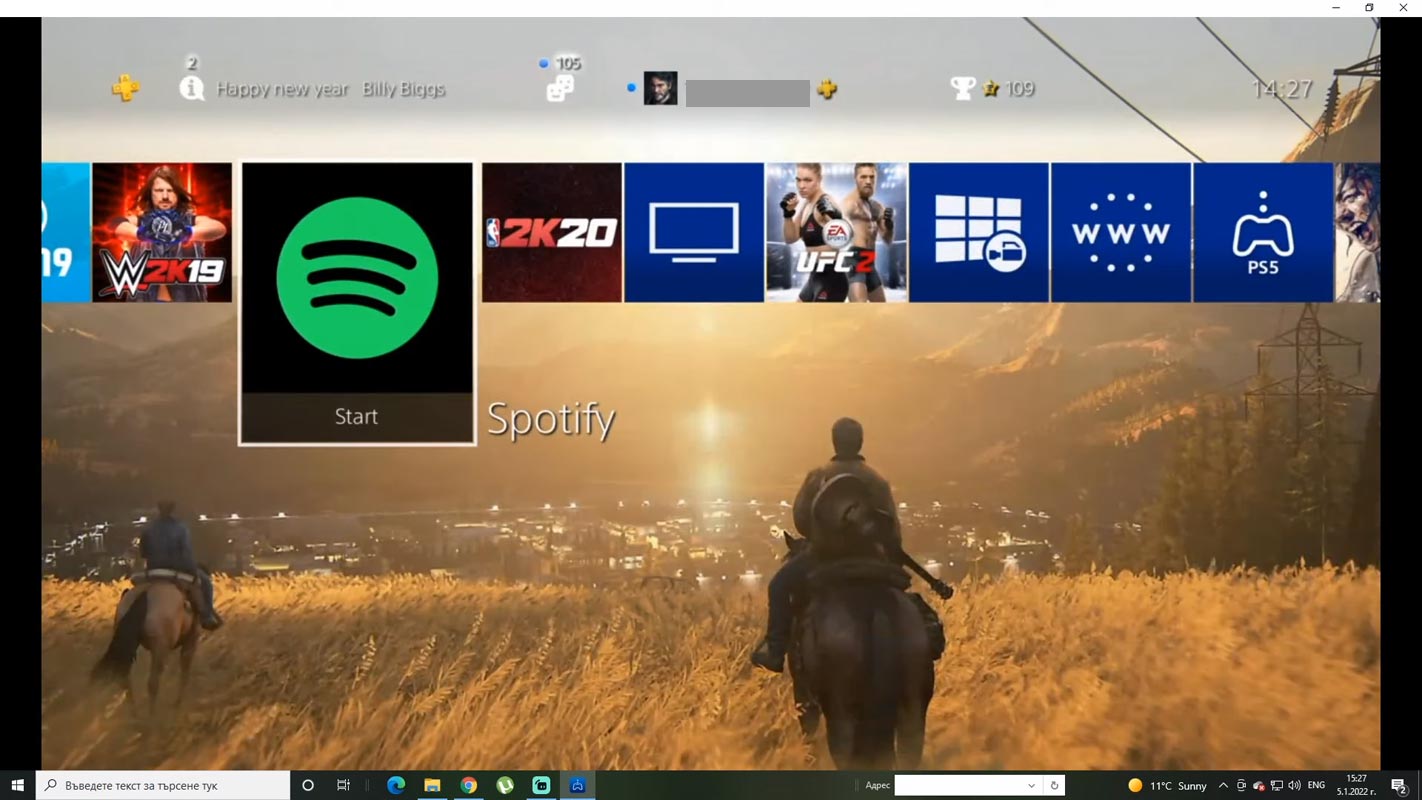The width and height of the screenshot is (1422, 800).
Task: Show hidden system tray icons
Action: pos(1223,785)
